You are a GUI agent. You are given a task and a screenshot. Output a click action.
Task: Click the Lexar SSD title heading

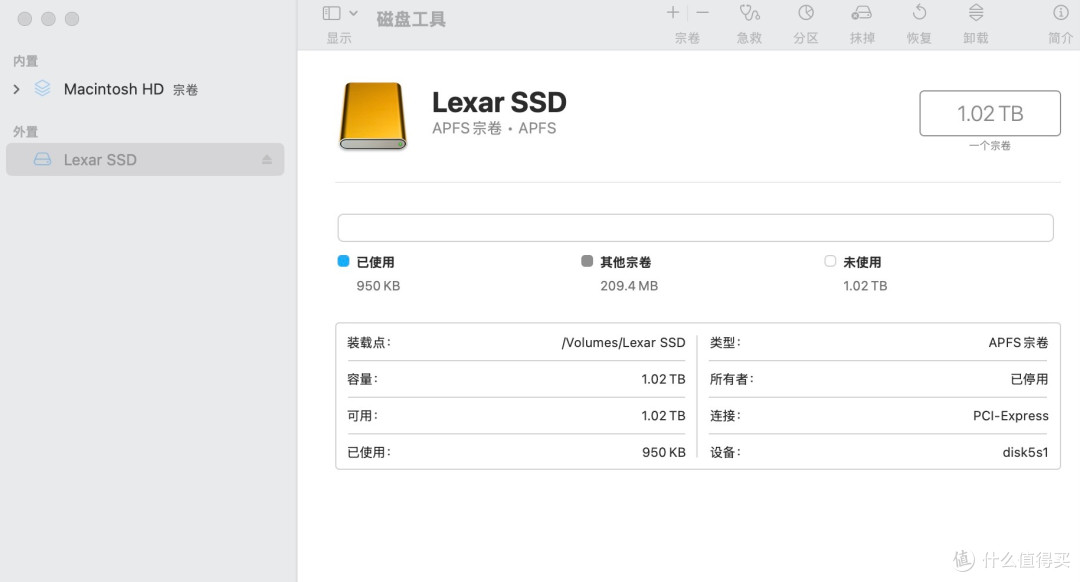[499, 103]
